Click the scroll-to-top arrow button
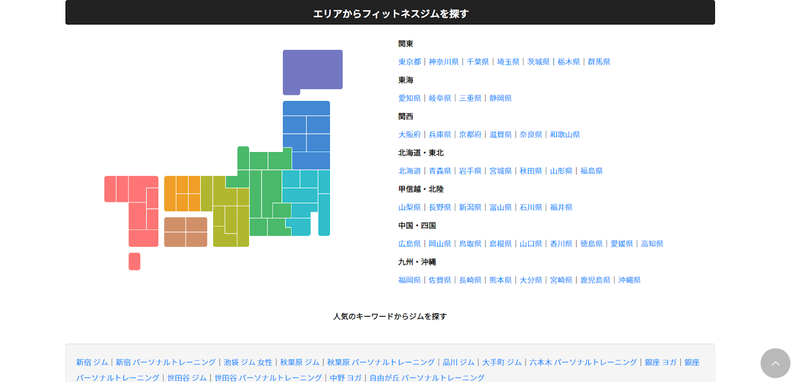Screen dimensions: 800x382 click(x=775, y=363)
